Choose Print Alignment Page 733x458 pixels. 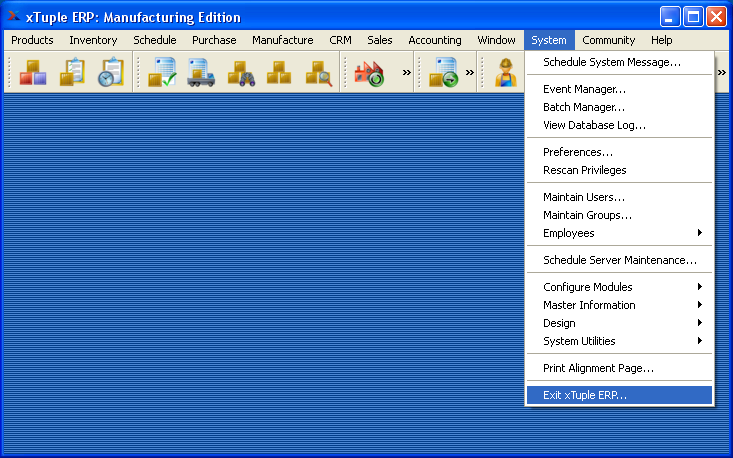pos(619,368)
